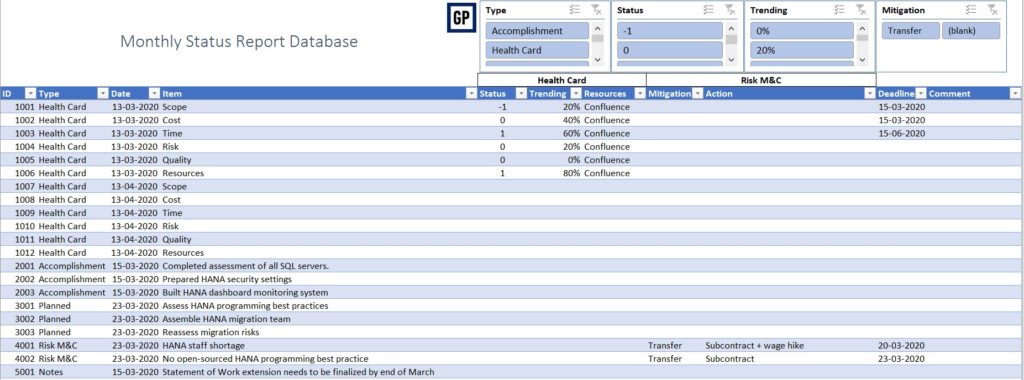Toggle multi-select in the Trending slicer
This screenshot has width=1024, height=380.
[840, 10]
